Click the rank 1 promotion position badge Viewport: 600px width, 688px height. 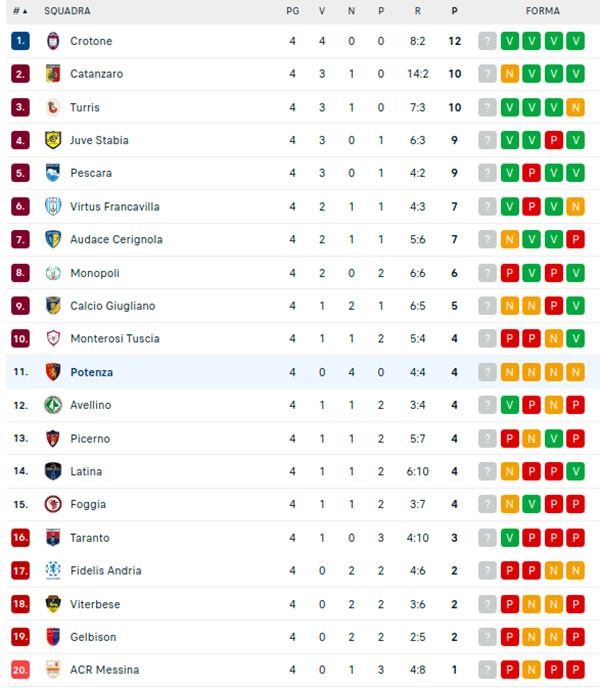click(21, 41)
